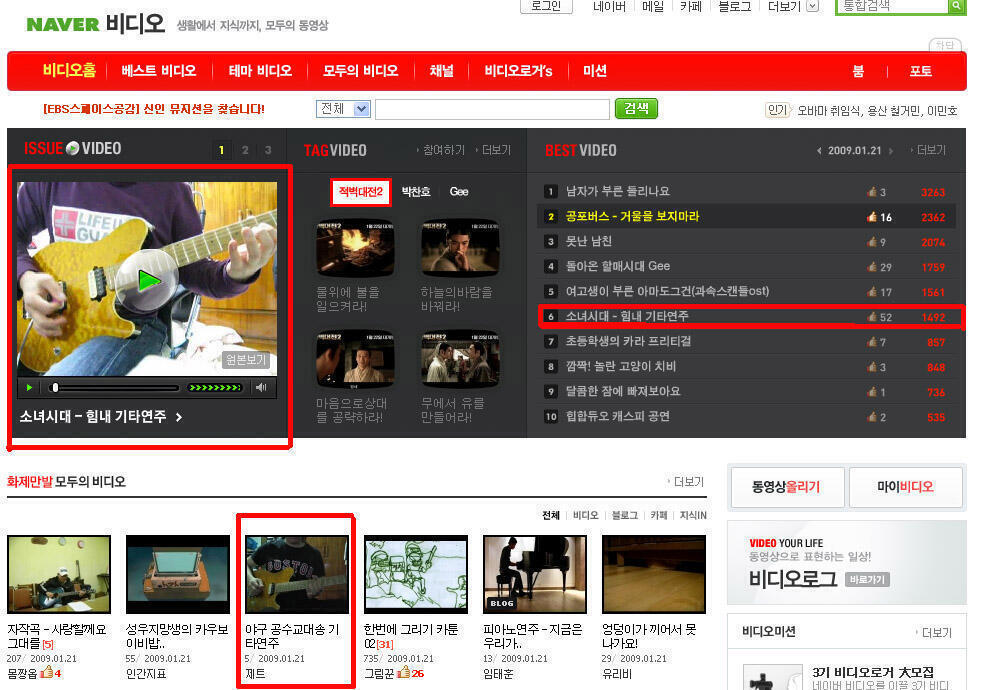Click into the video search text field
The height and width of the screenshot is (690, 988).
click(x=492, y=109)
